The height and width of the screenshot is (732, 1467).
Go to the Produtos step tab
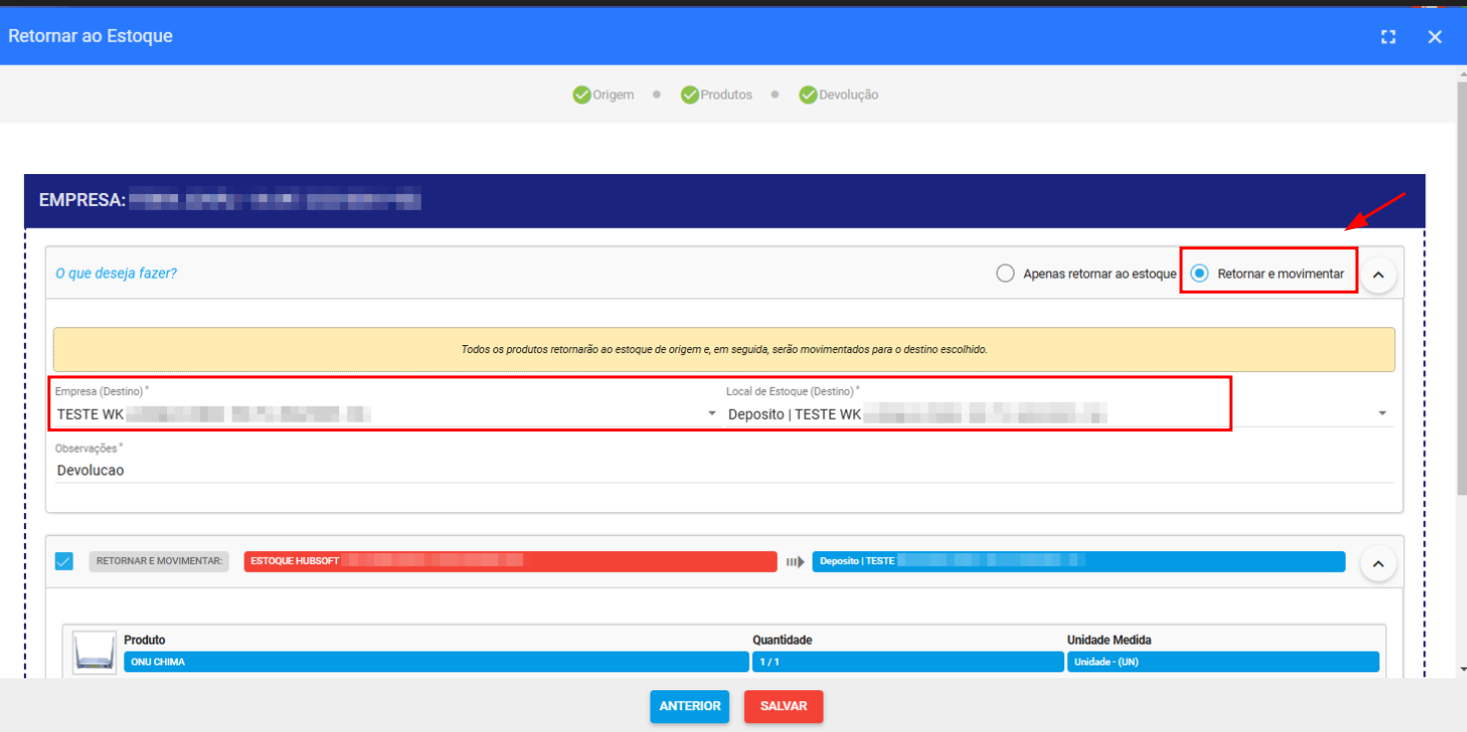click(x=726, y=95)
